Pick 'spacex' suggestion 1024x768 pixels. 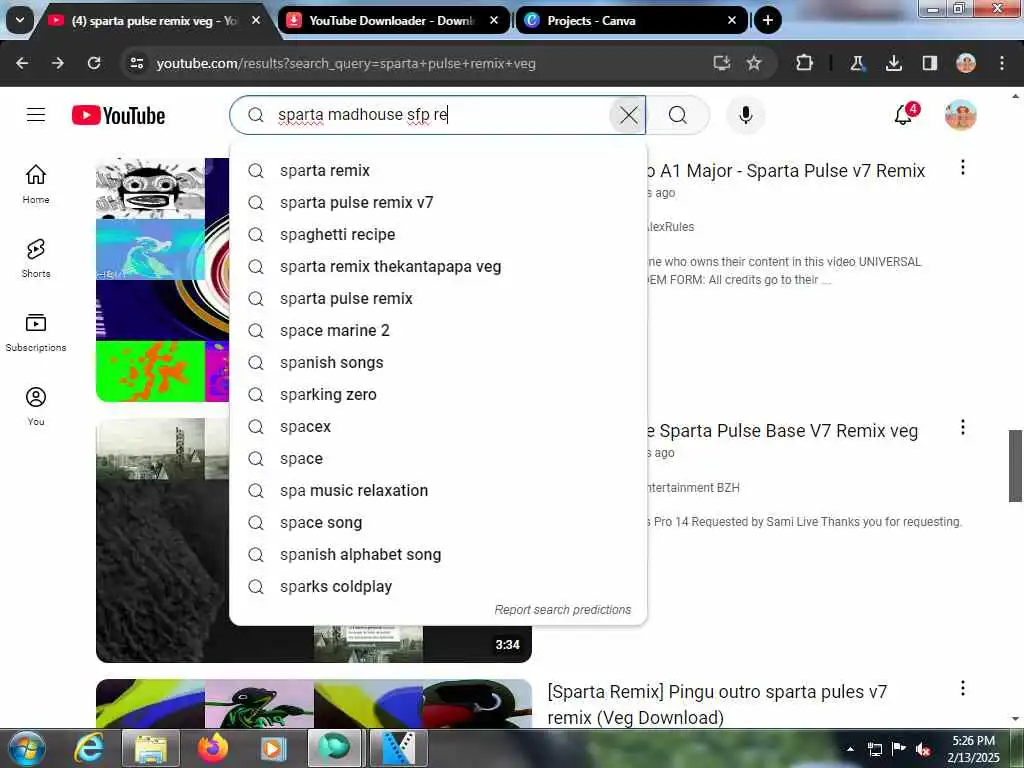click(x=438, y=426)
